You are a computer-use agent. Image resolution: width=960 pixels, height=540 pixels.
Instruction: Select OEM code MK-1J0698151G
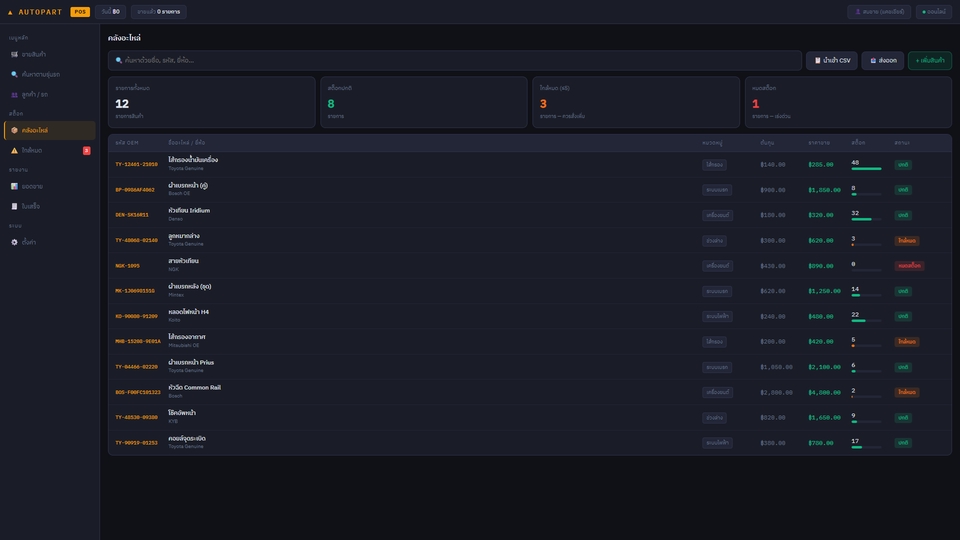[x=135, y=291]
